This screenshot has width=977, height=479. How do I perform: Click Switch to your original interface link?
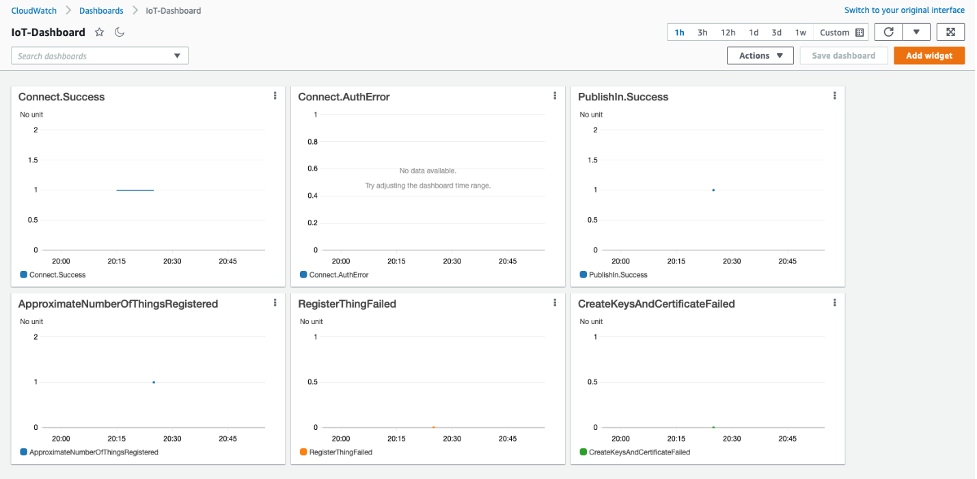pyautogui.click(x=904, y=11)
